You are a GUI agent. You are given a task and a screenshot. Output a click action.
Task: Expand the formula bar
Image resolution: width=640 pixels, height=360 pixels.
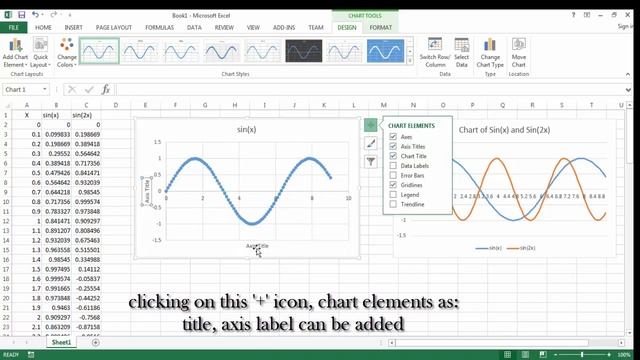click(x=628, y=89)
